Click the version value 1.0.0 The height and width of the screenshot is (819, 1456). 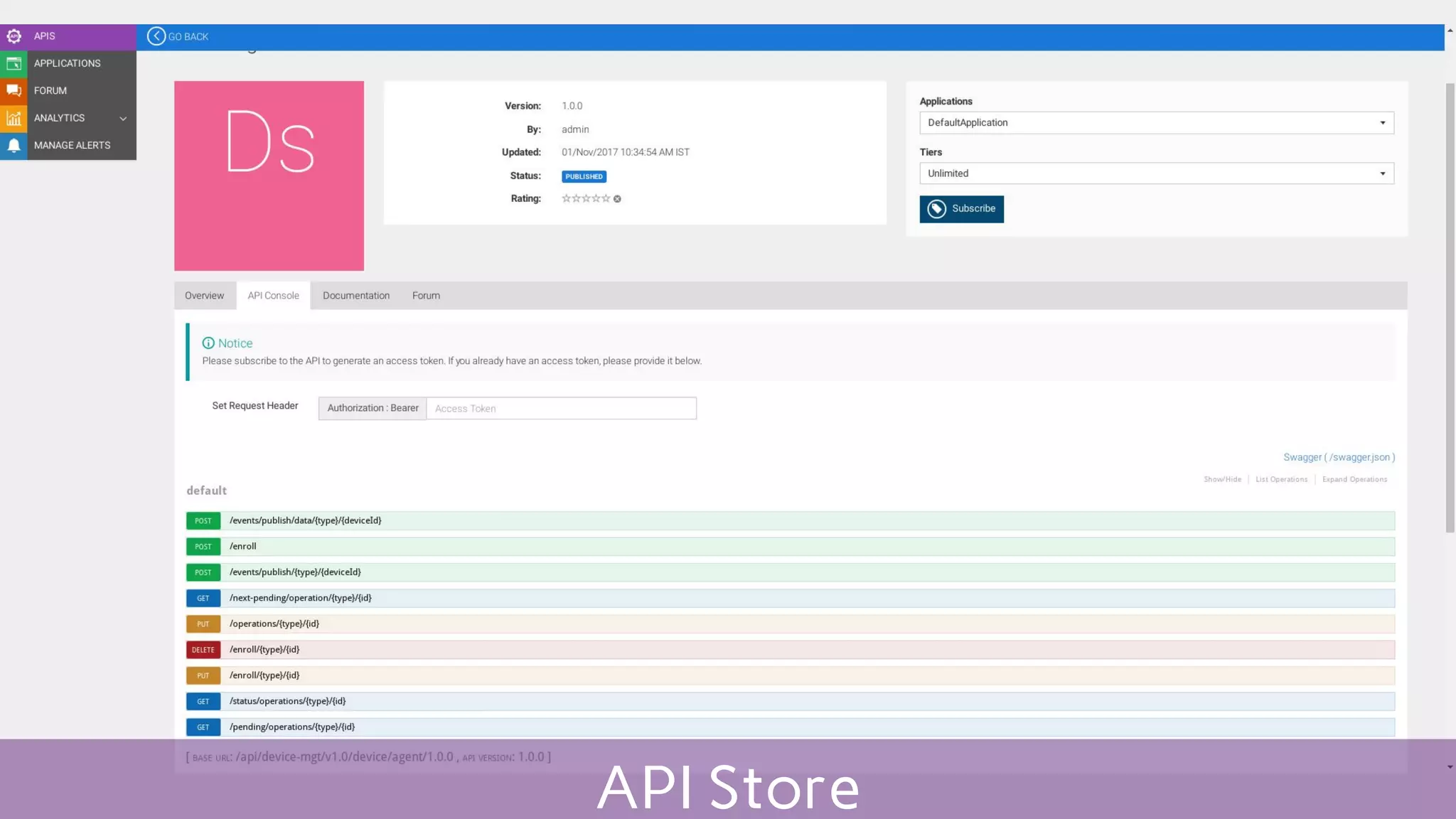(x=572, y=106)
